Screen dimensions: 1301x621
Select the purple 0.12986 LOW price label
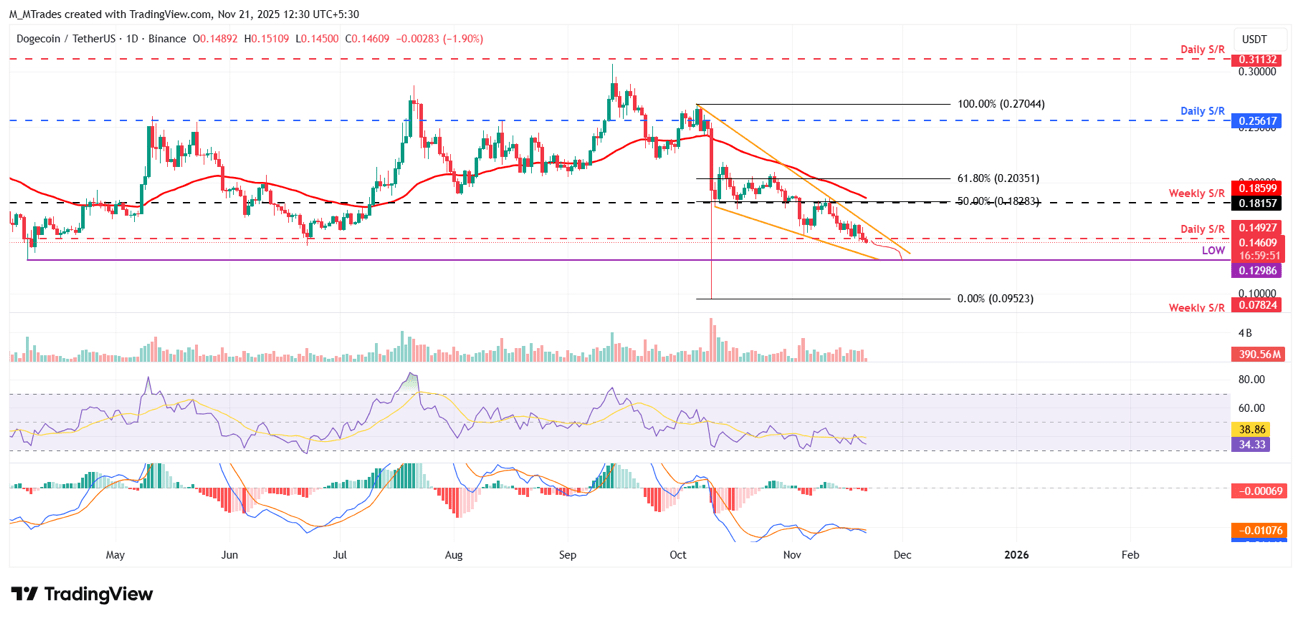1254,271
